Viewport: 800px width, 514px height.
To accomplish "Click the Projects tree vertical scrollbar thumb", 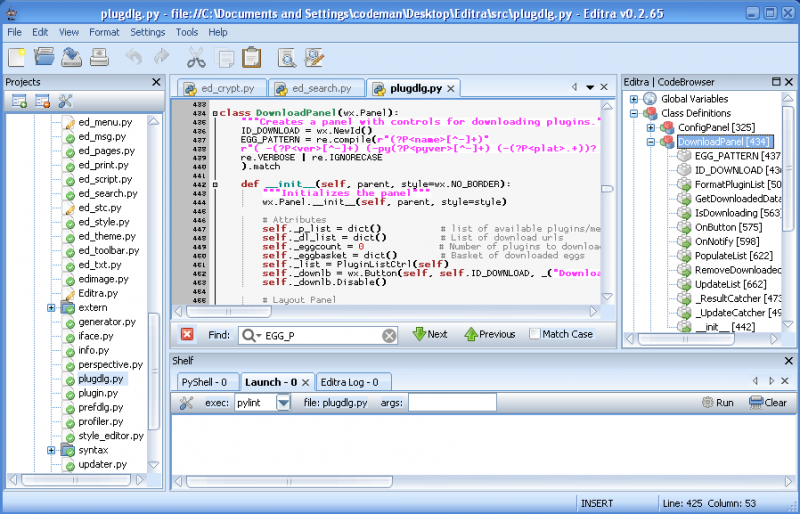I will click(153, 372).
